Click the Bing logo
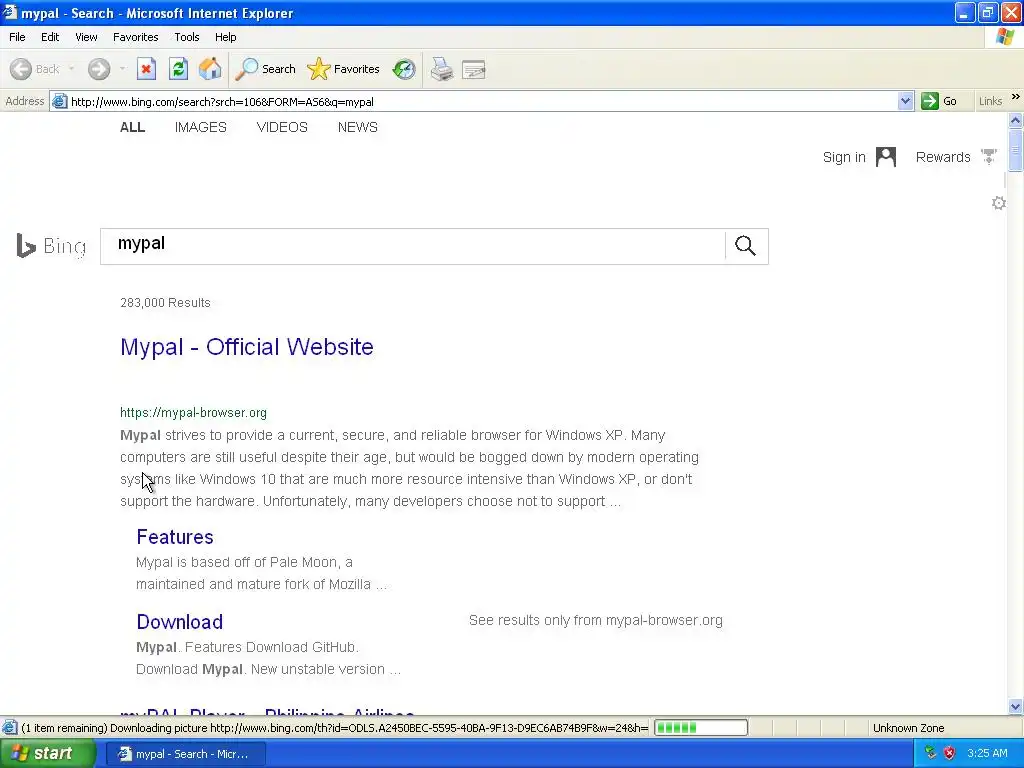The width and height of the screenshot is (1024, 768). [x=51, y=246]
